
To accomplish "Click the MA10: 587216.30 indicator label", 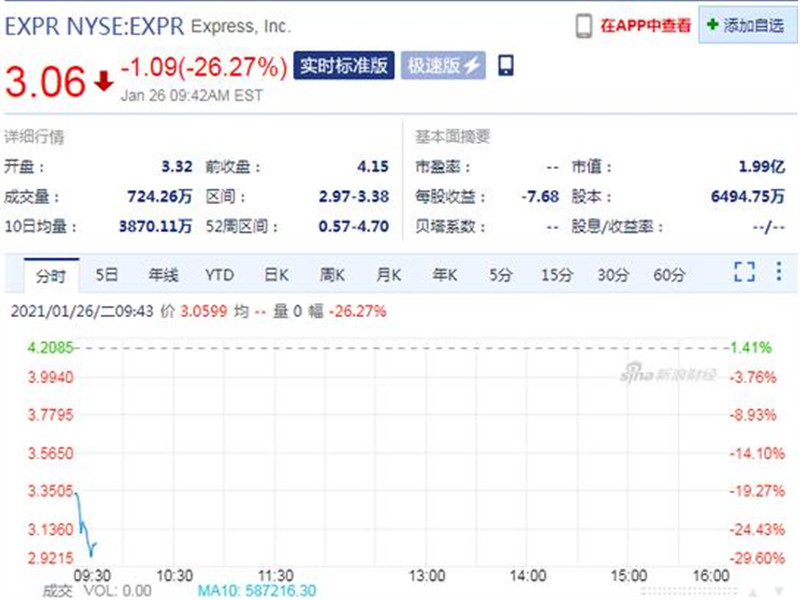I will [x=257, y=591].
